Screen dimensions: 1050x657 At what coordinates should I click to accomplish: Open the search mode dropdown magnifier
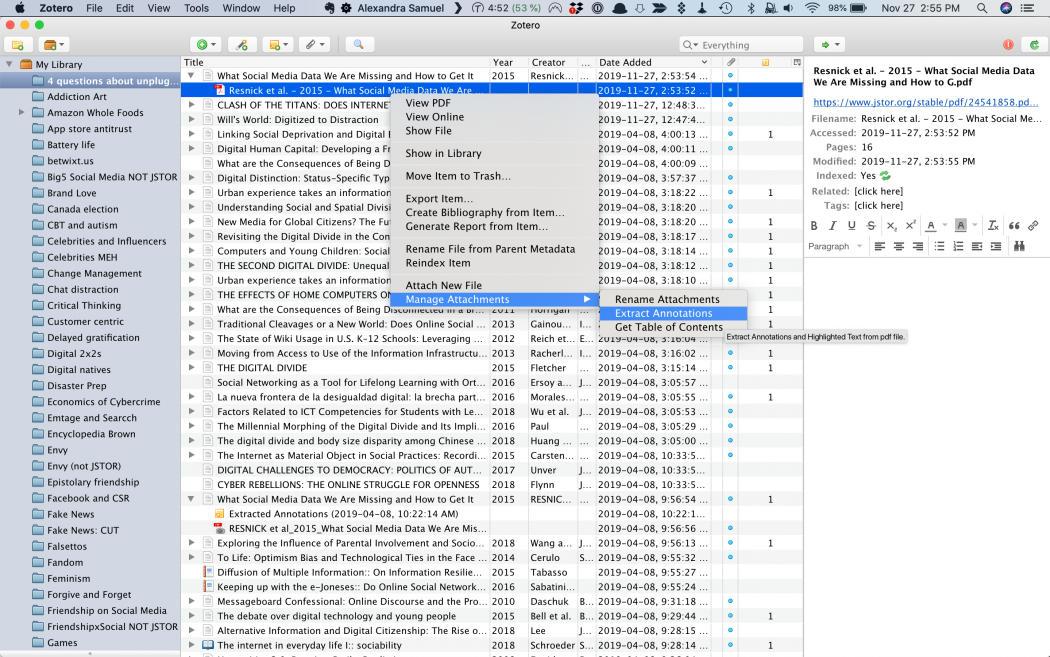690,45
